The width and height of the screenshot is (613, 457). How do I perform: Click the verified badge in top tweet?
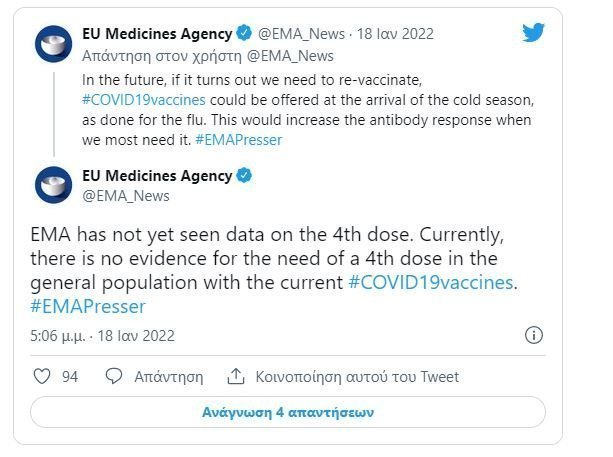coord(245,33)
